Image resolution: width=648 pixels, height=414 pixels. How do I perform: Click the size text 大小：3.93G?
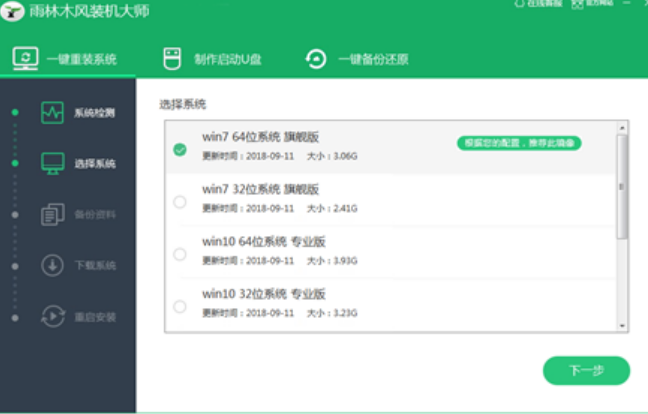click(332, 261)
